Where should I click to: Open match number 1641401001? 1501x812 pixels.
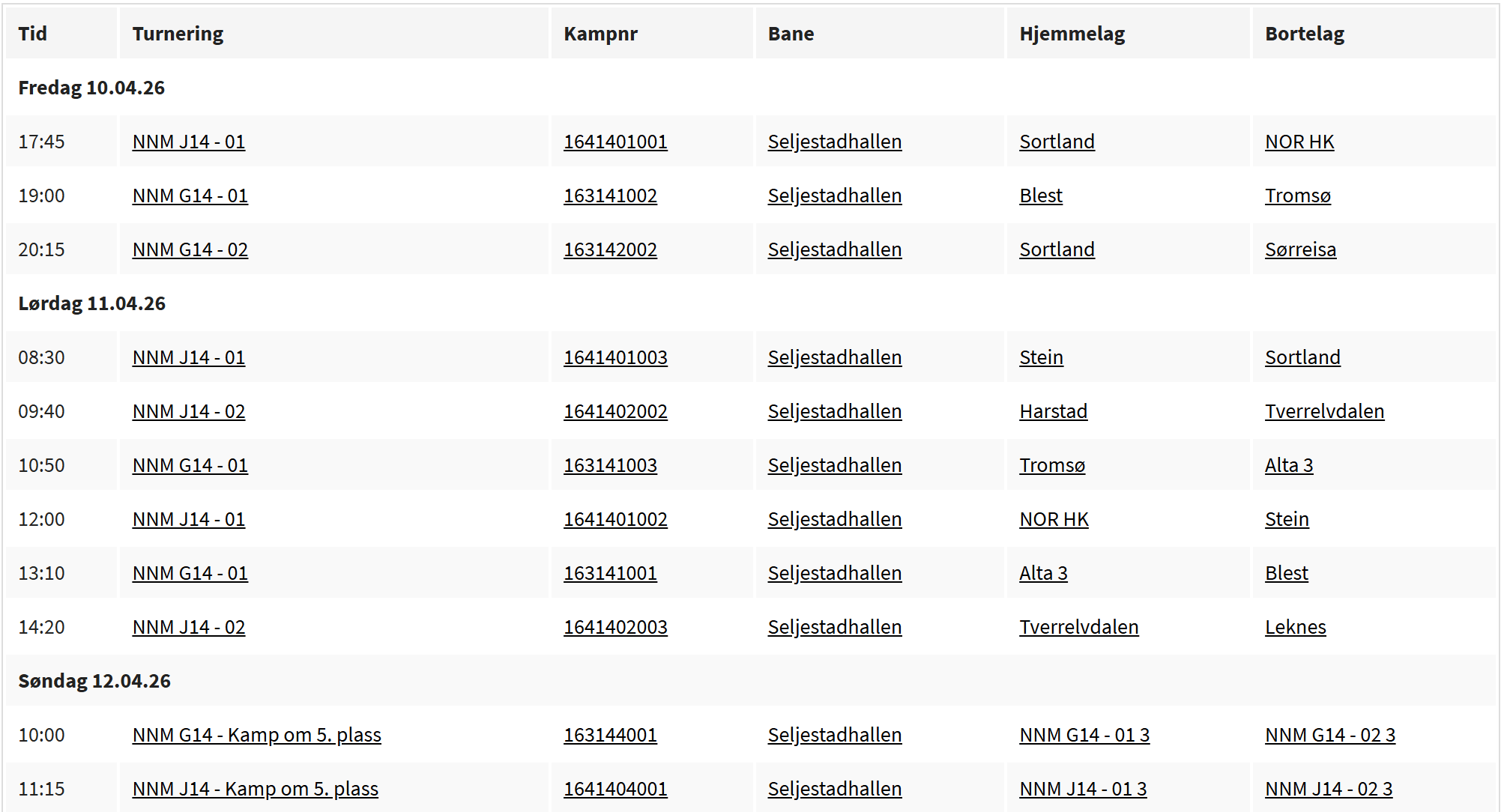[x=614, y=142]
